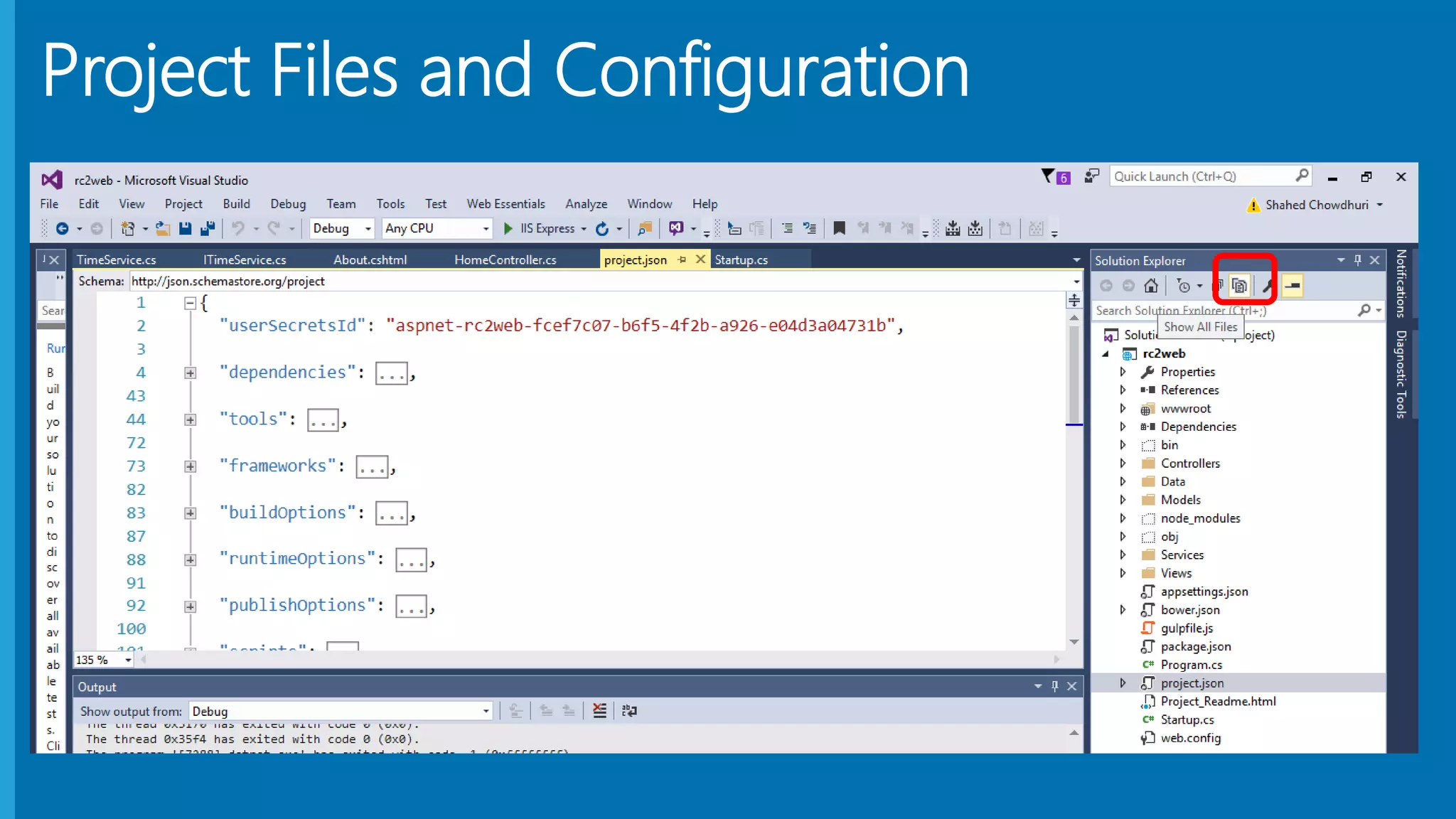The width and height of the screenshot is (1456, 819).
Task: Click the Browser Refresh circular arrow icon
Action: 602,228
